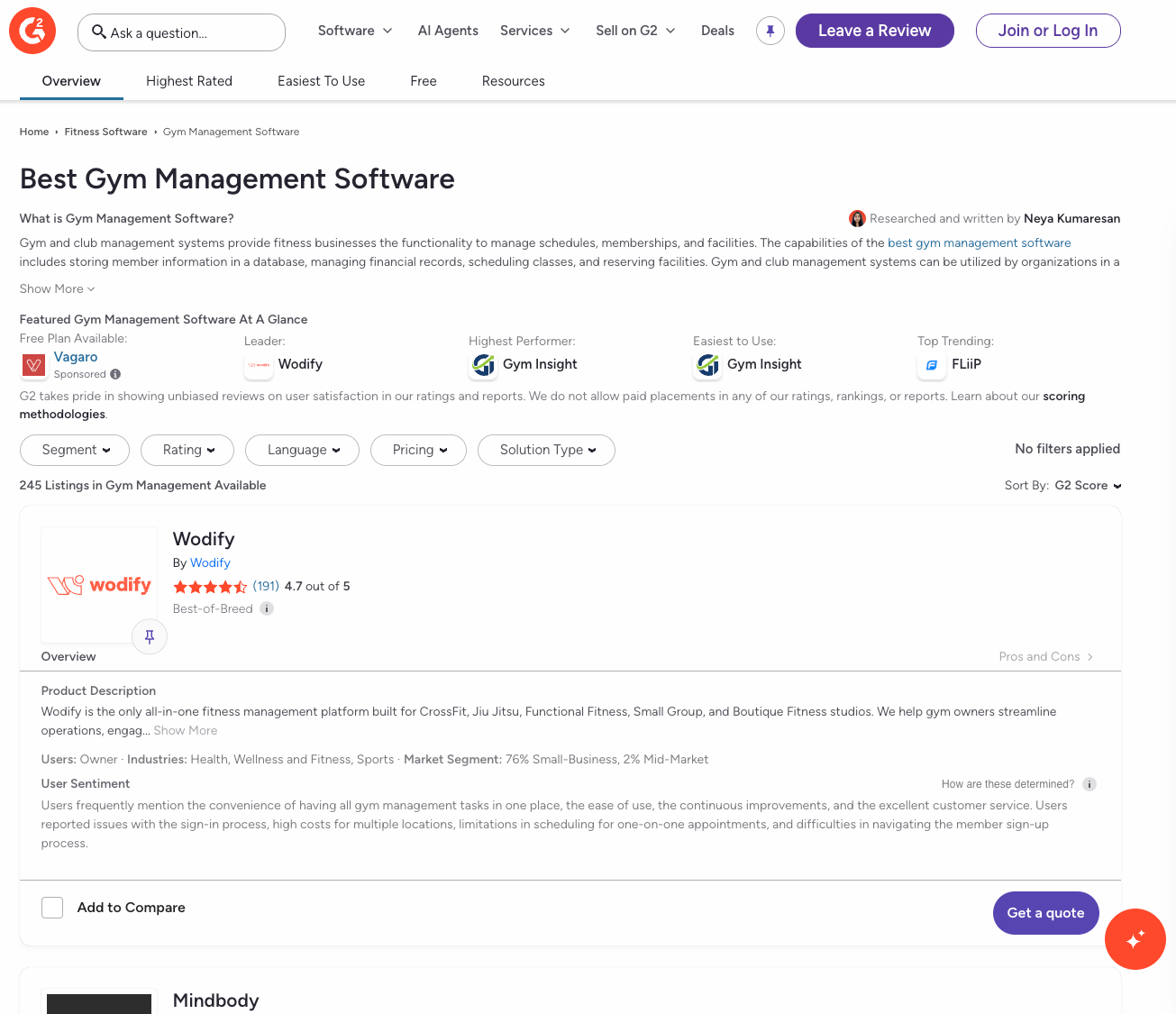Open the Language filter dropdown

point(302,450)
